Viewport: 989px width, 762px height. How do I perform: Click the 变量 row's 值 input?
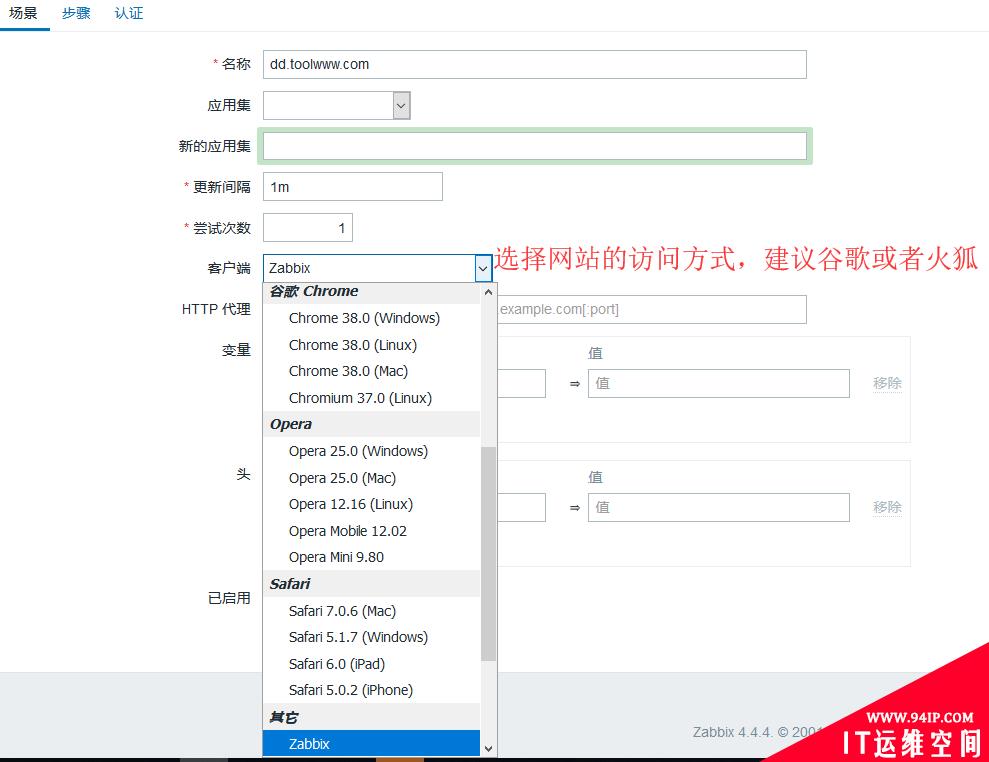point(718,384)
